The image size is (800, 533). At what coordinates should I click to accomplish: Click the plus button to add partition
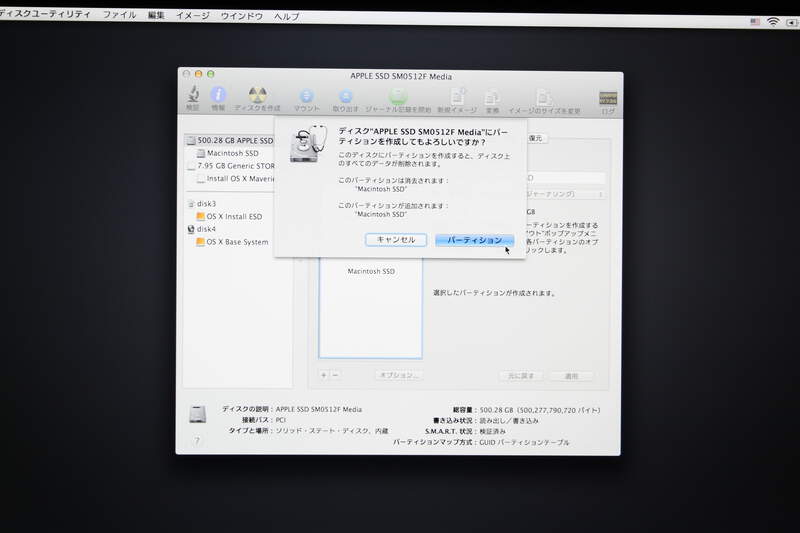click(323, 374)
